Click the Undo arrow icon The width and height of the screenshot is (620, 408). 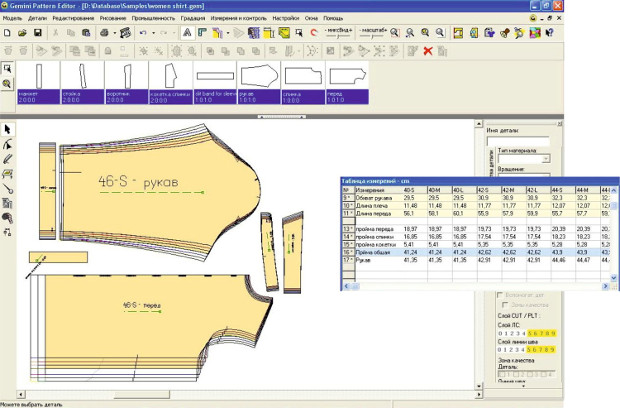[x=145, y=33]
